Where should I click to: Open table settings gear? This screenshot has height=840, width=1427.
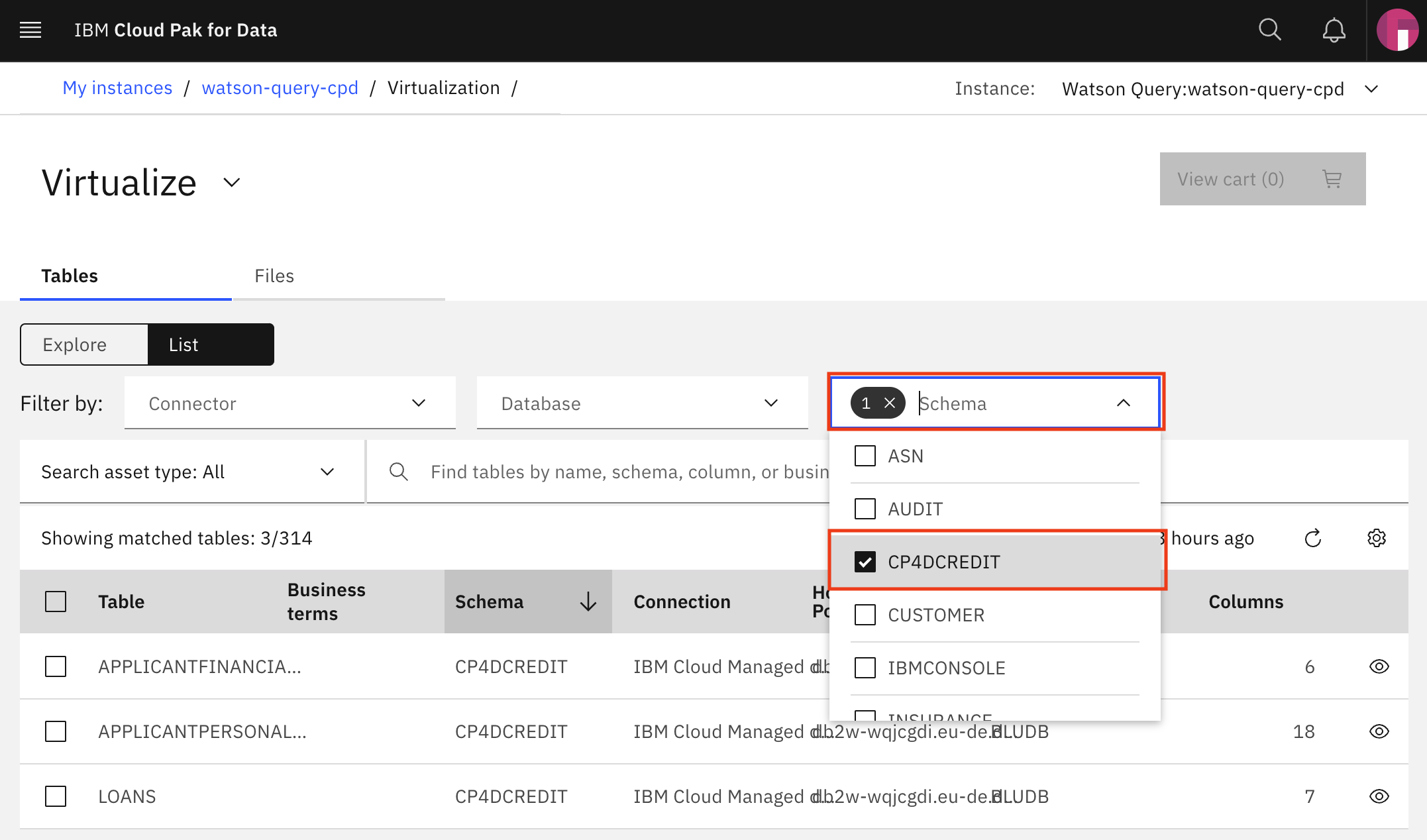point(1376,538)
